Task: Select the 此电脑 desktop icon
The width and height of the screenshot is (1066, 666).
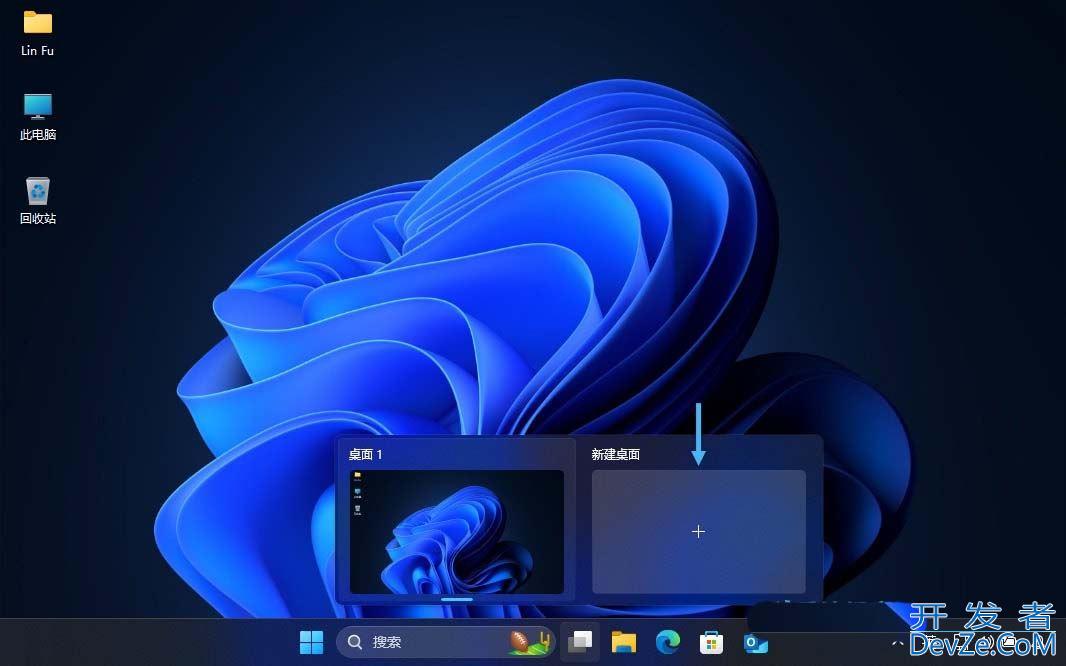Action: click(x=37, y=117)
